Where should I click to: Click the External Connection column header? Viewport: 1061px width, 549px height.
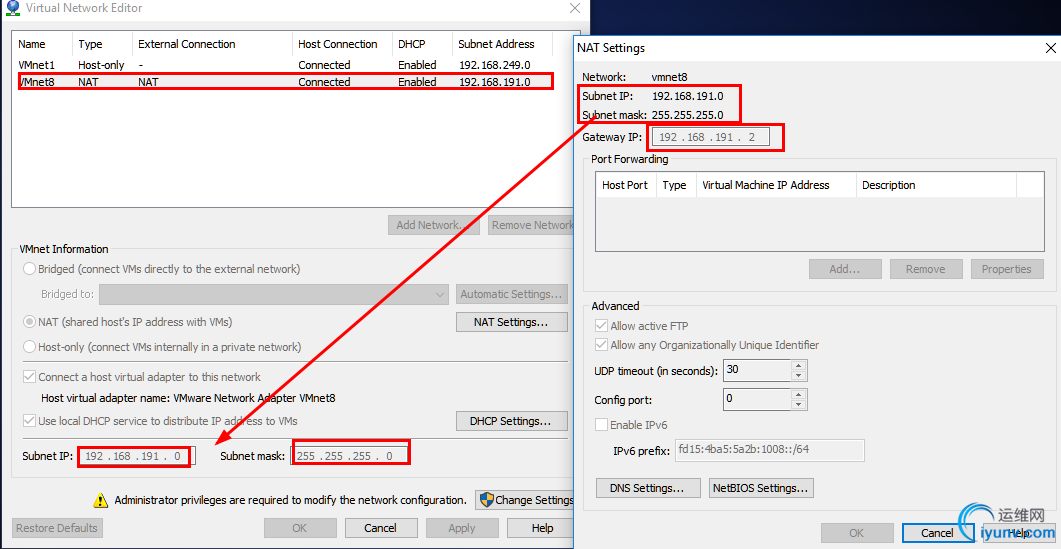212,44
